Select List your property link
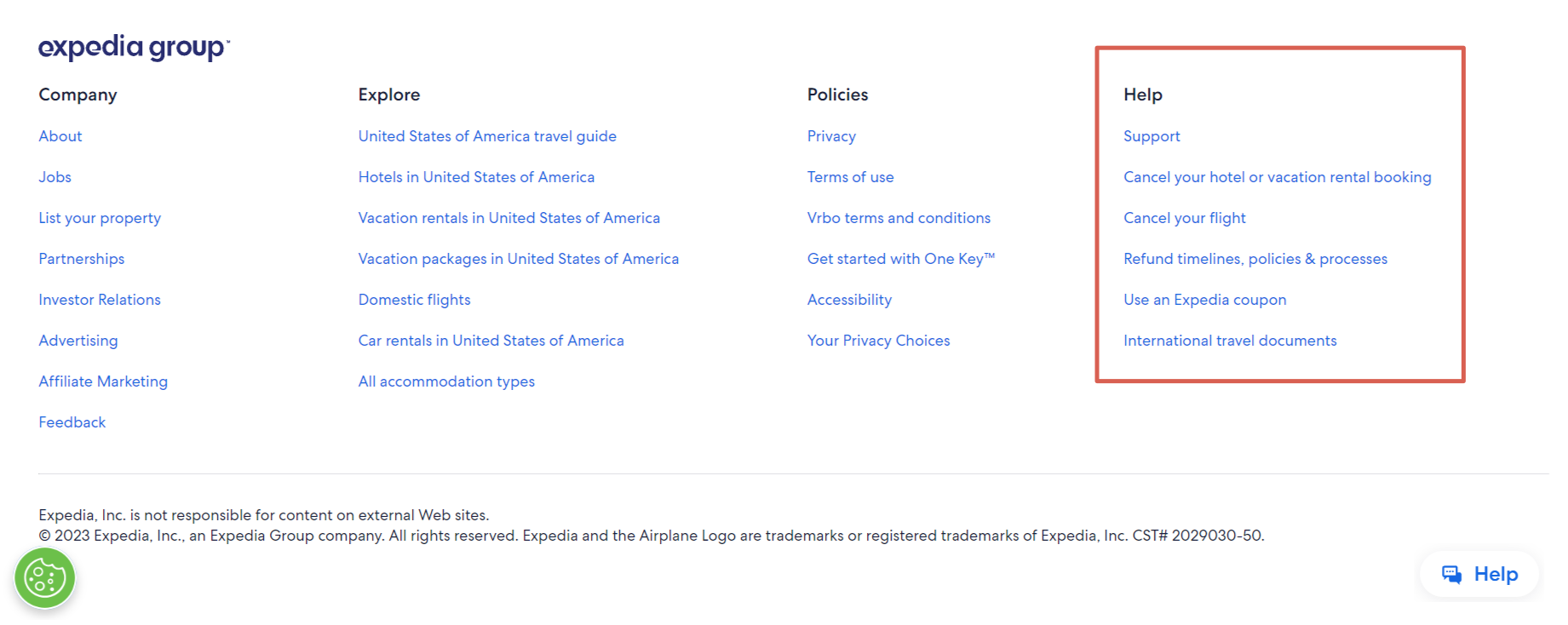 click(100, 218)
